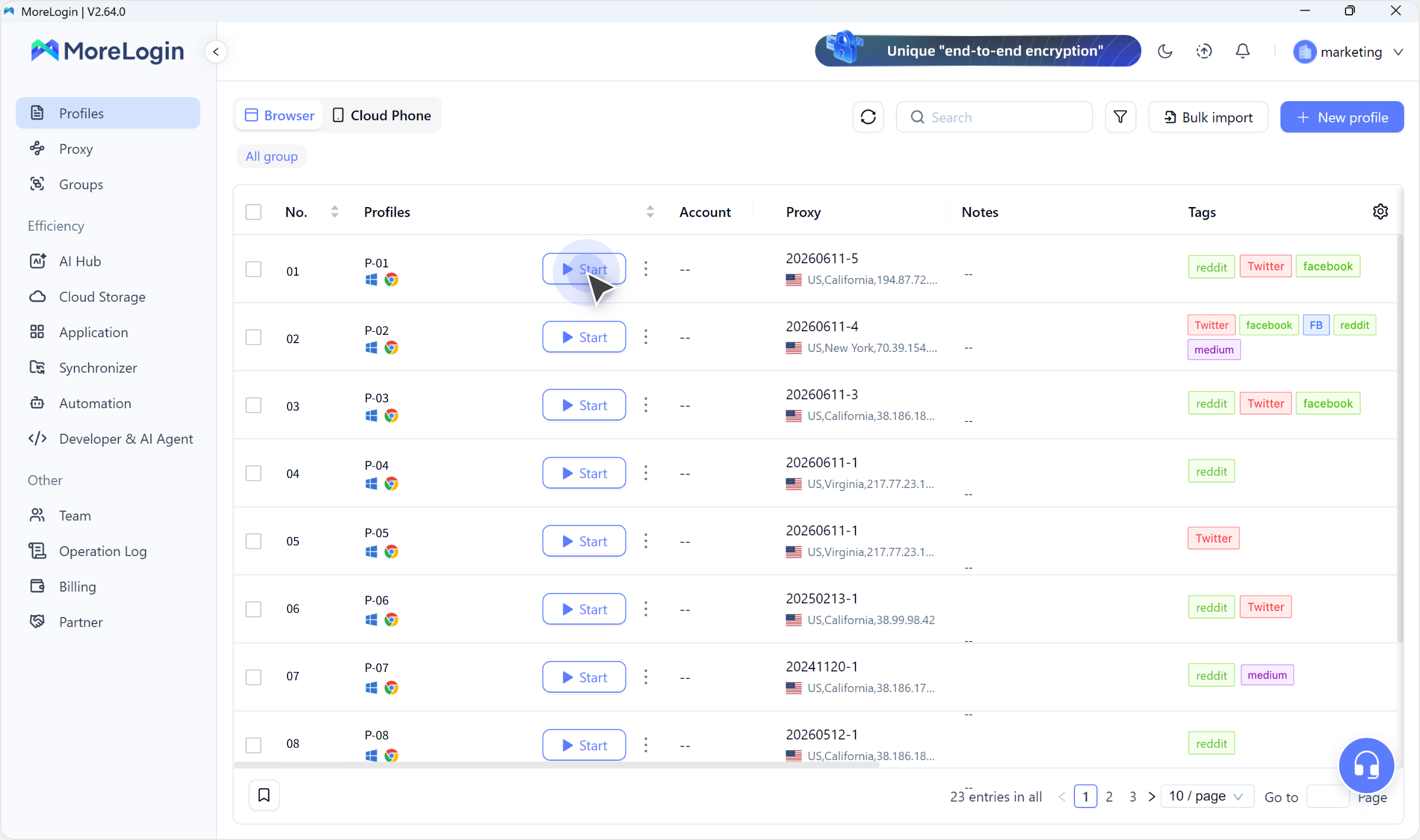The height and width of the screenshot is (840, 1420).
Task: Open more options for P-03
Action: point(646,405)
